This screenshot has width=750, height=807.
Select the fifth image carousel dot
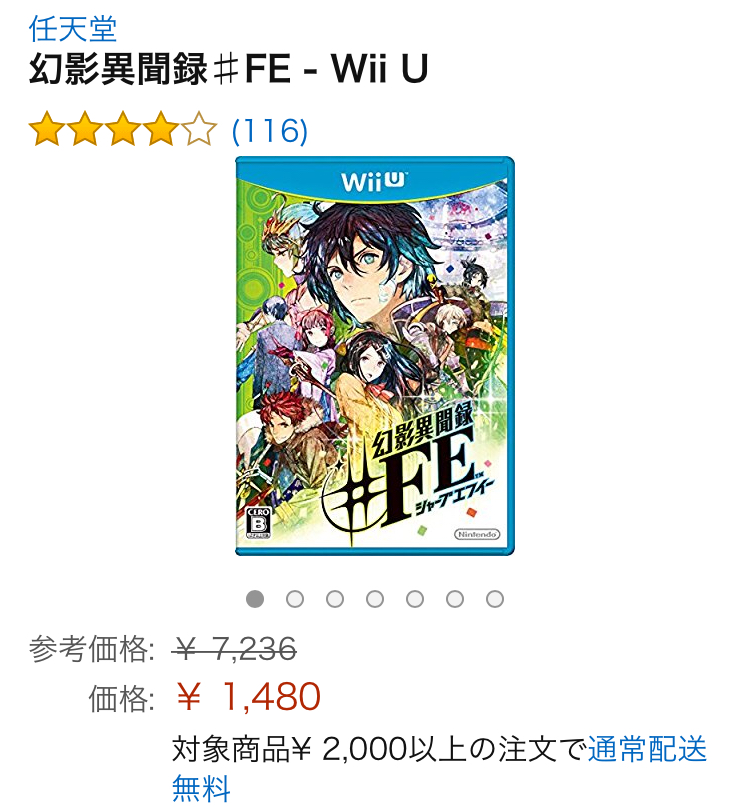[x=415, y=599]
